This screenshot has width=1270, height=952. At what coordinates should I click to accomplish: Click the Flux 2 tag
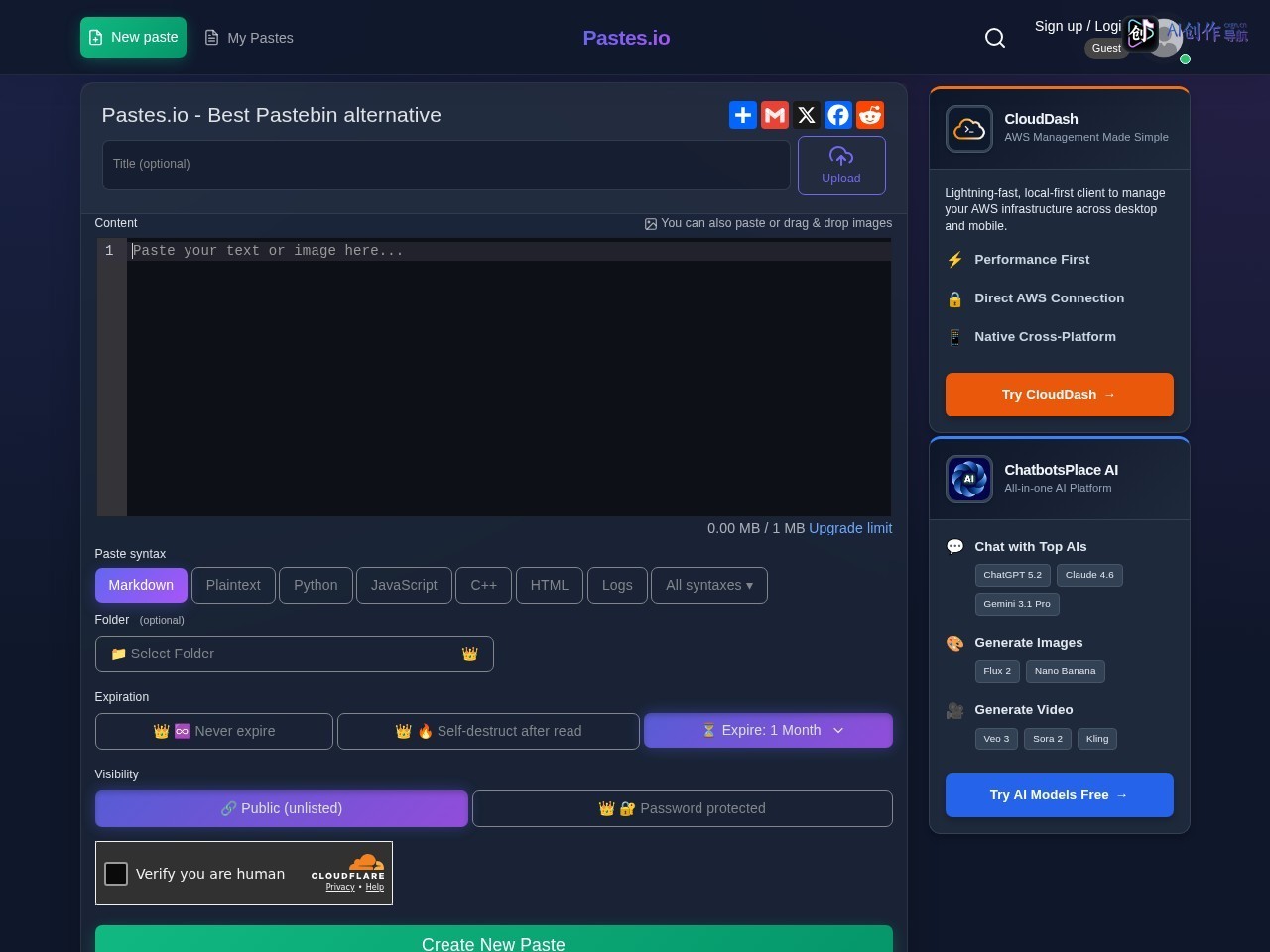point(997,671)
